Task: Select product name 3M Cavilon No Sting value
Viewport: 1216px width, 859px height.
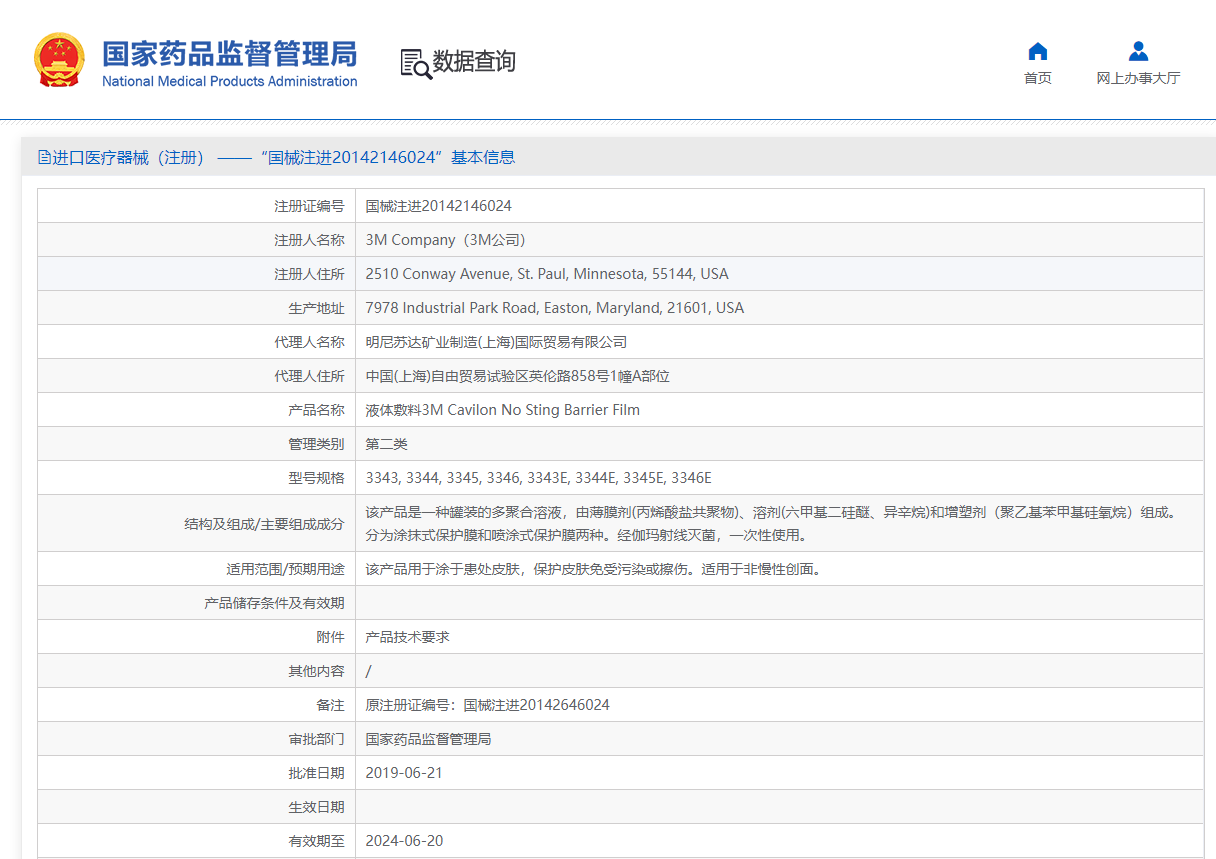Action: pos(503,410)
